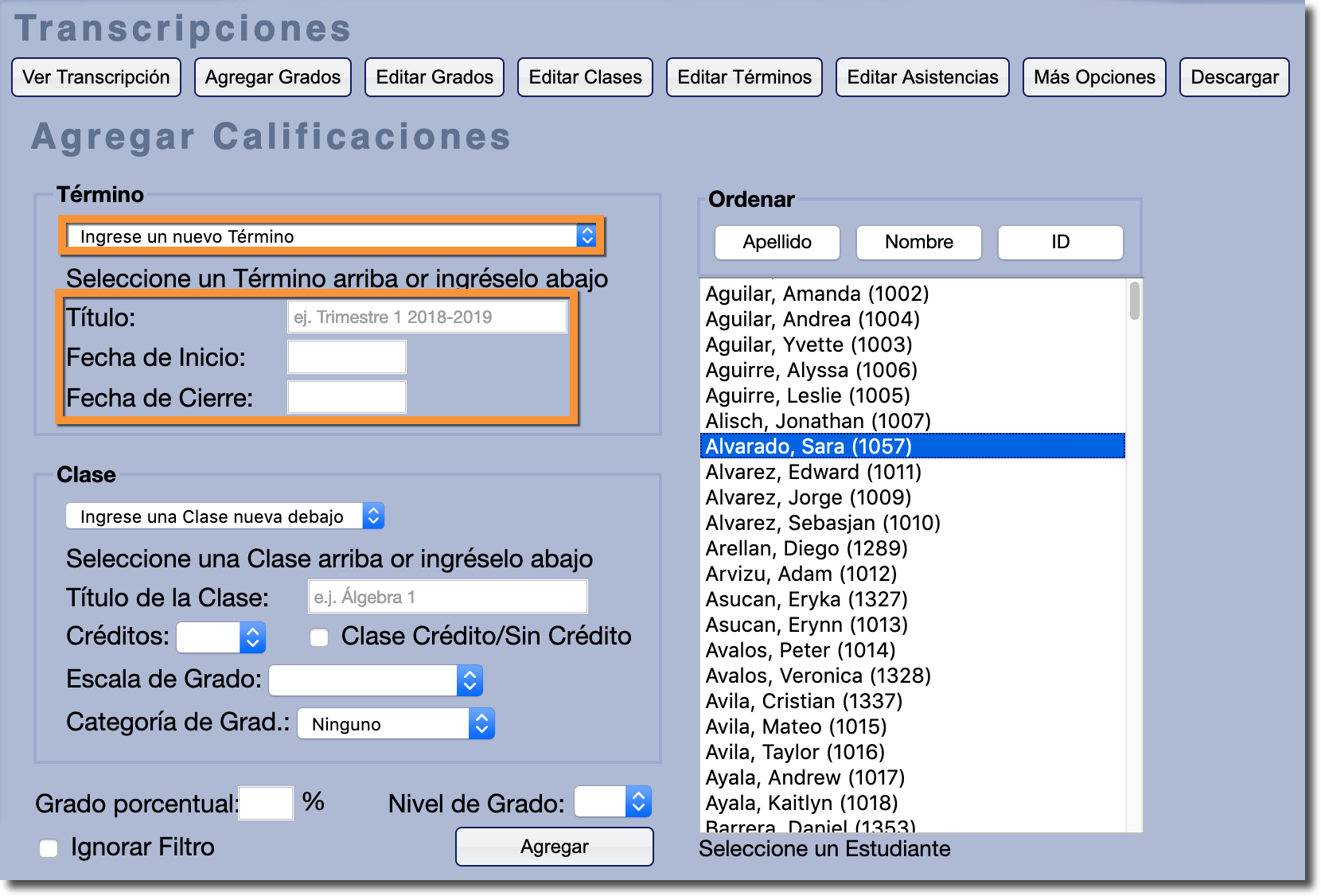The height and width of the screenshot is (896, 1321).
Task: Open Editar Asistencias section
Action: point(922,77)
